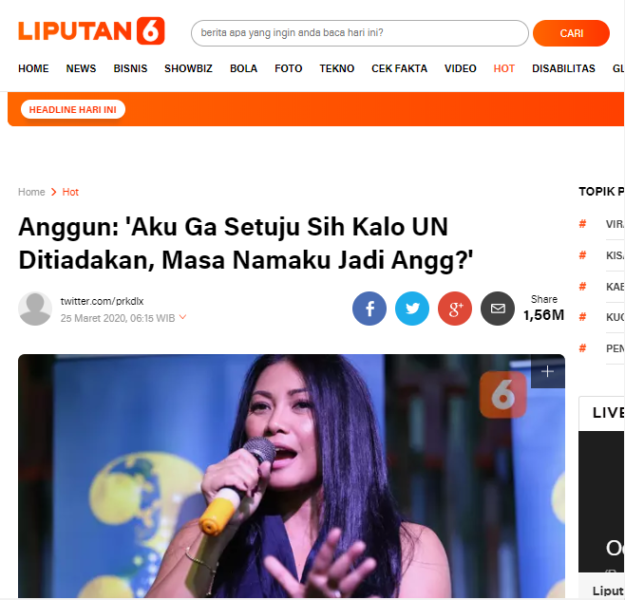The height and width of the screenshot is (600, 625).
Task: Click the hashtag icon beside VIR topic
Action: (582, 224)
